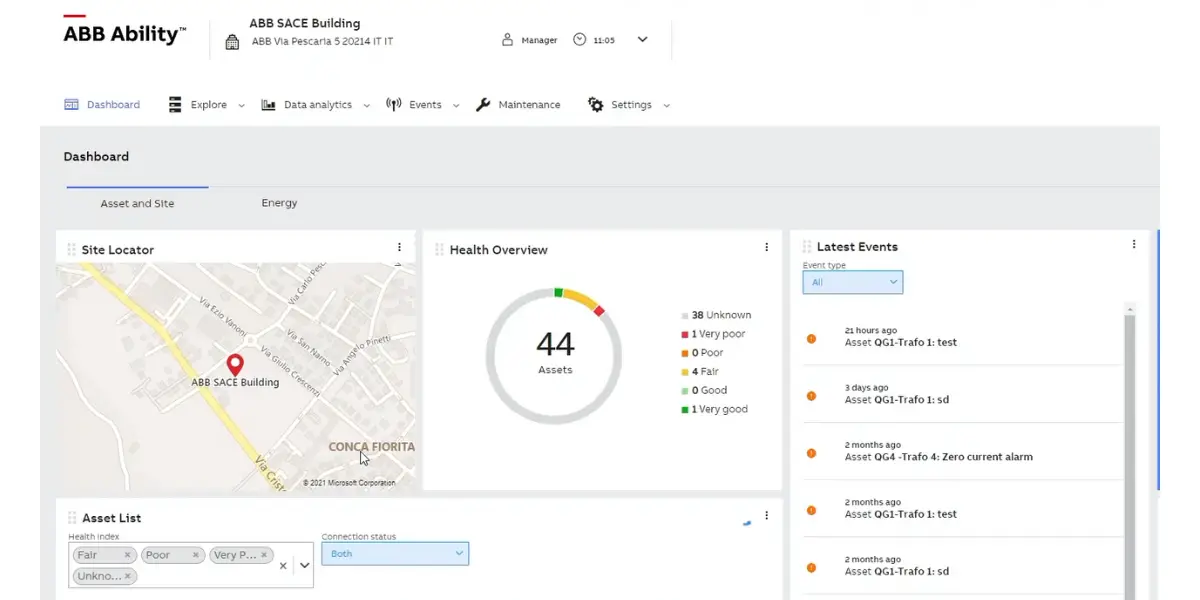The image size is (1200, 600).
Task: Expand the Events menu arrow
Action: click(x=456, y=105)
